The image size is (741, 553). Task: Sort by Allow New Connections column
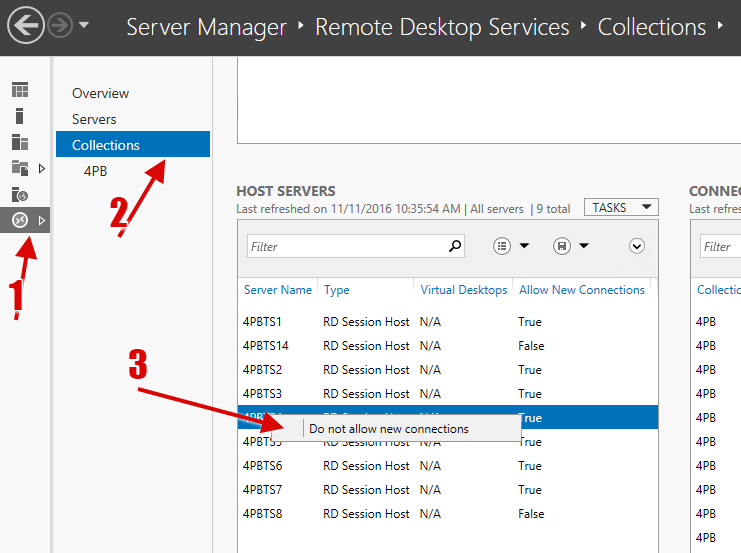[x=582, y=289]
